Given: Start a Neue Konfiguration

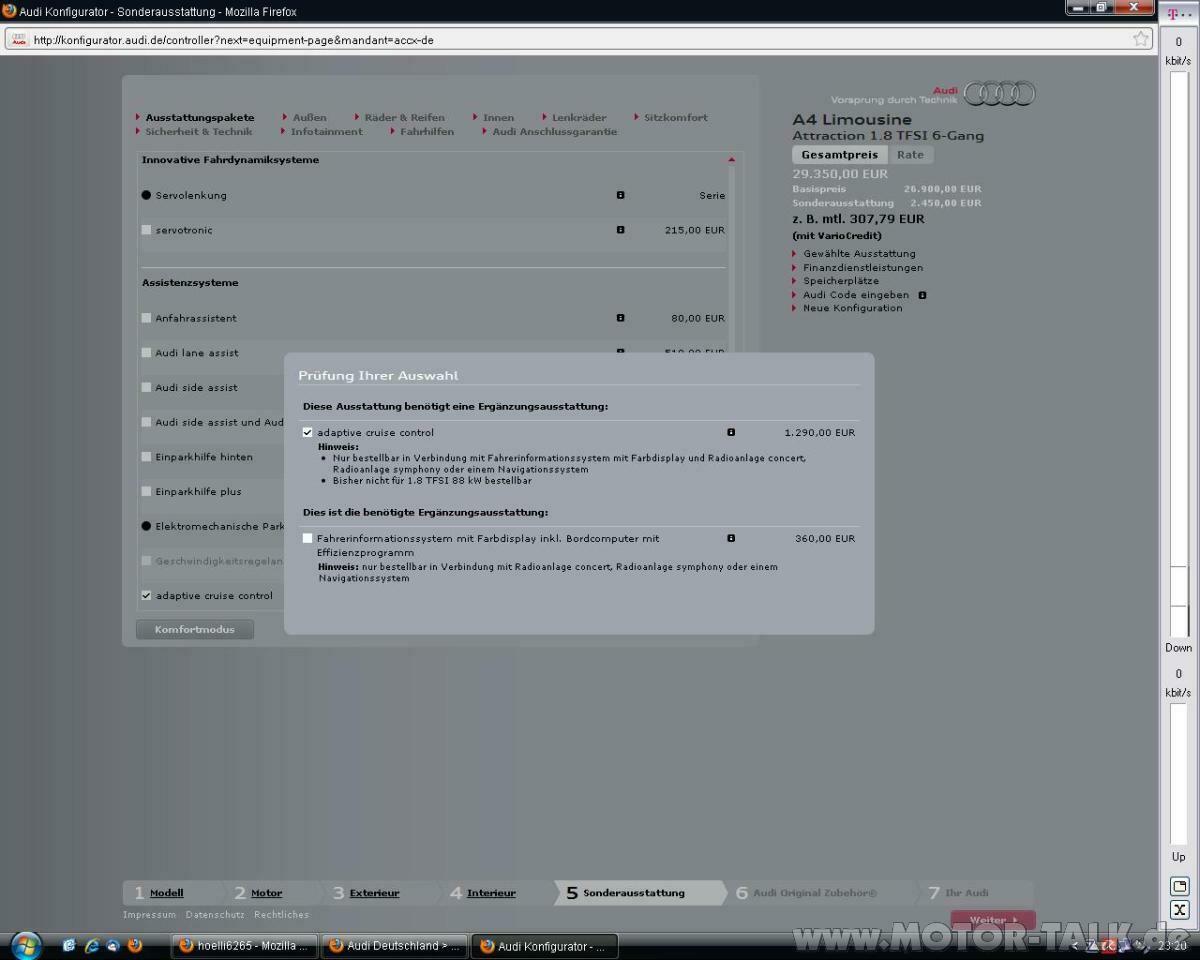Looking at the screenshot, I should click(x=853, y=308).
